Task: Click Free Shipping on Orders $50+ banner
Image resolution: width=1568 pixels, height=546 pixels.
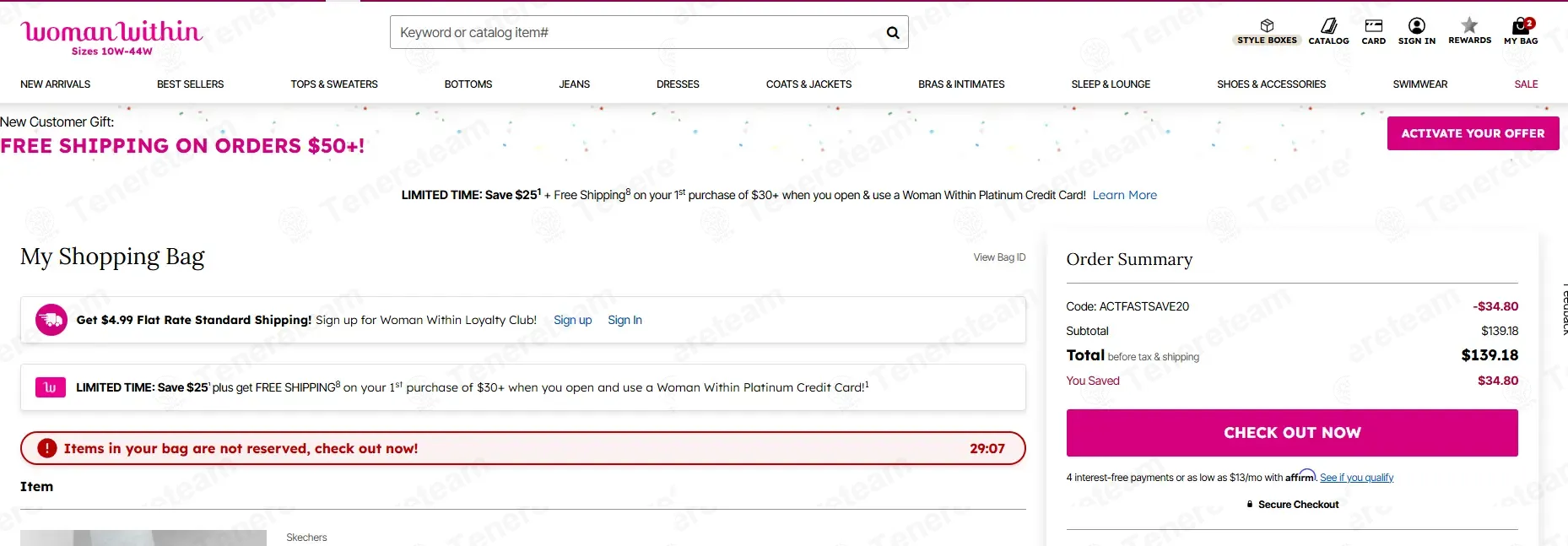Action: tap(182, 146)
